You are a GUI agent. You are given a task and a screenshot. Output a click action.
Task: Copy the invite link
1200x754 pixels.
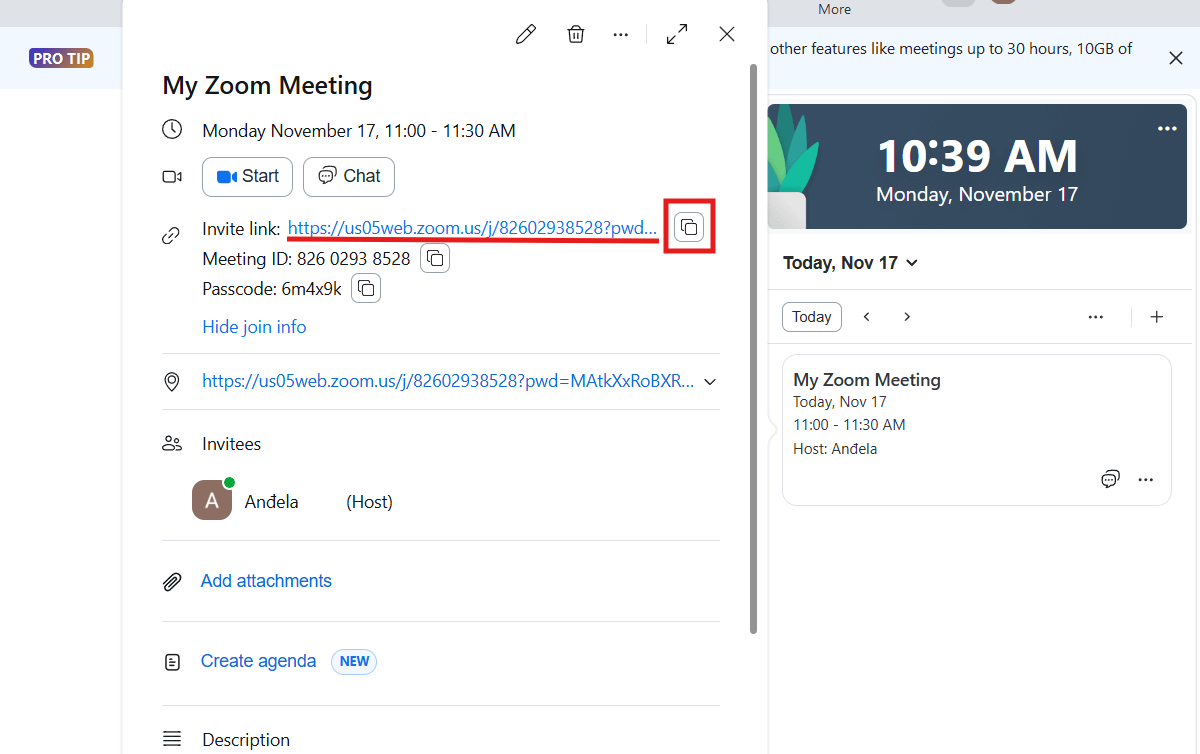point(689,227)
